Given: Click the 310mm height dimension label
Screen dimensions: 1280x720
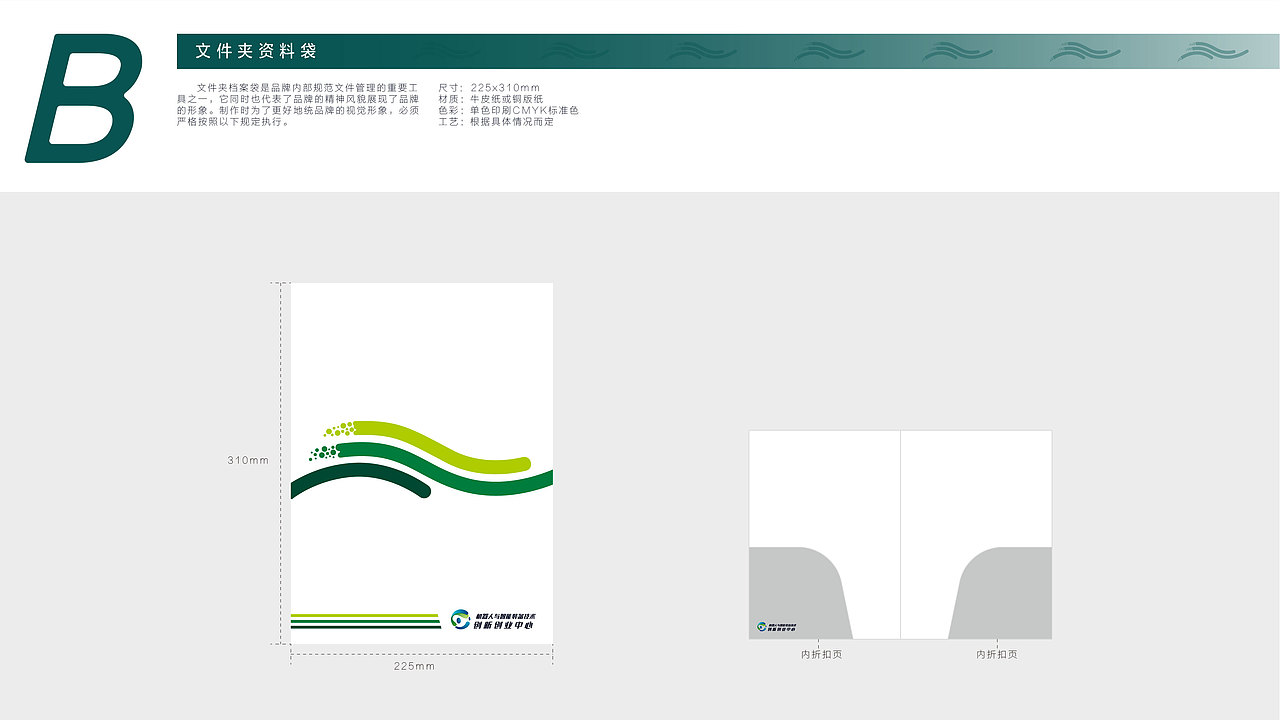Looking at the screenshot, I should click(247, 461).
